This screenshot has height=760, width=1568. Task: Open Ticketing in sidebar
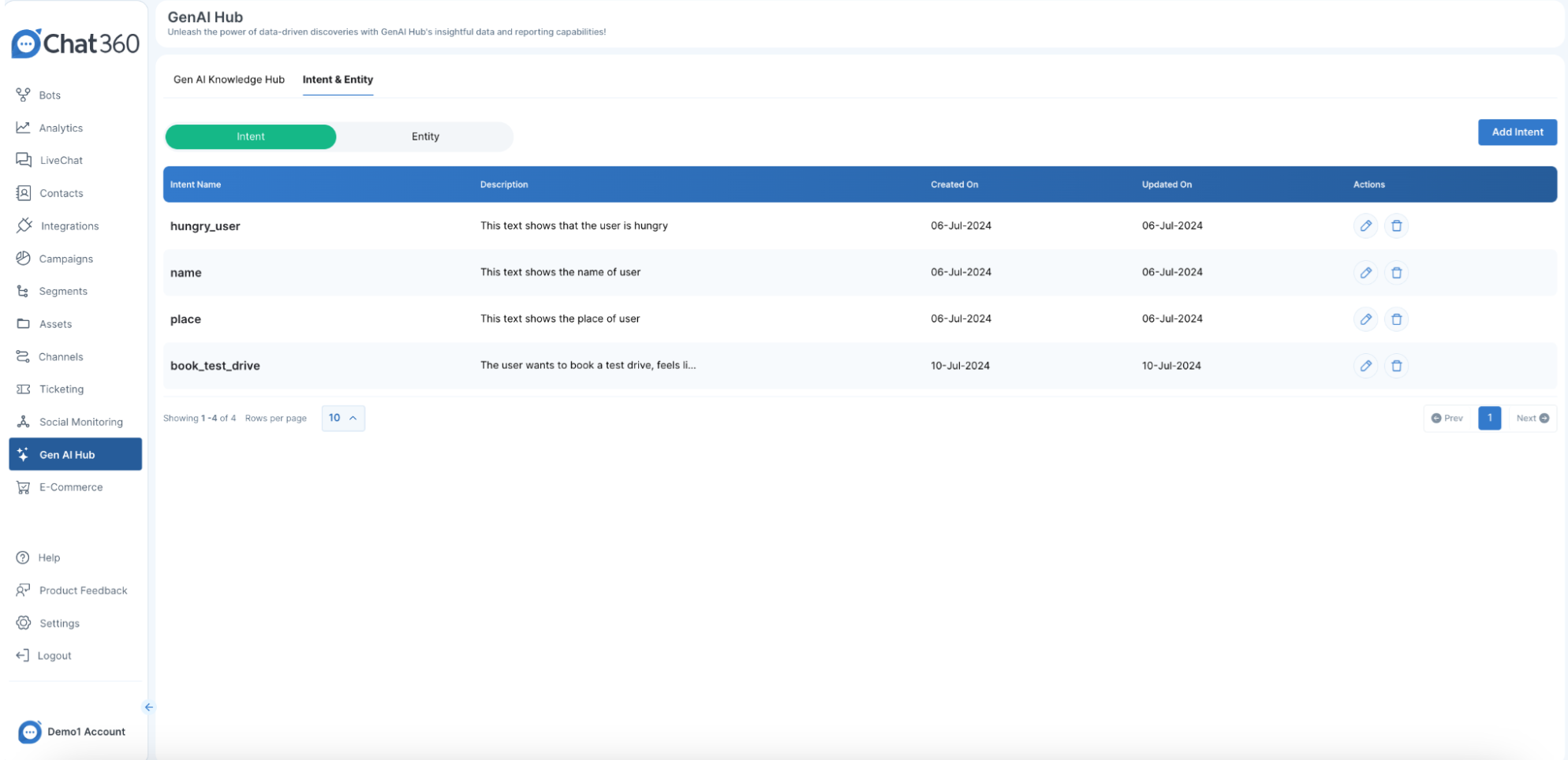pos(61,389)
